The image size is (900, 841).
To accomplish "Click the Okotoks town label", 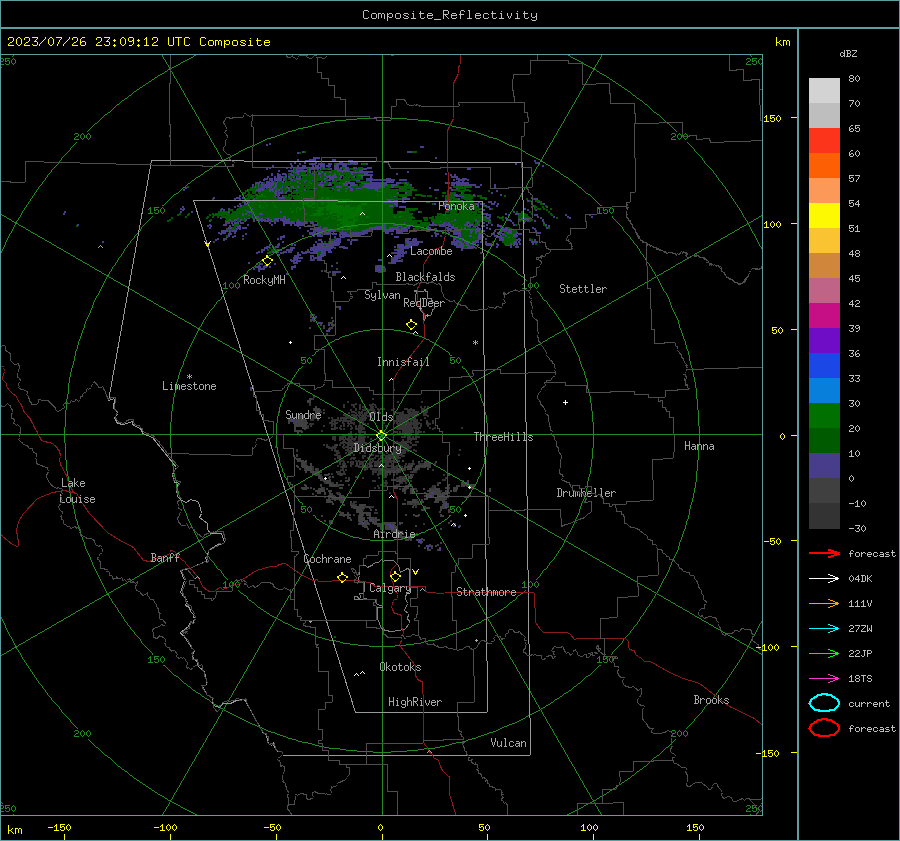I will point(400,667).
